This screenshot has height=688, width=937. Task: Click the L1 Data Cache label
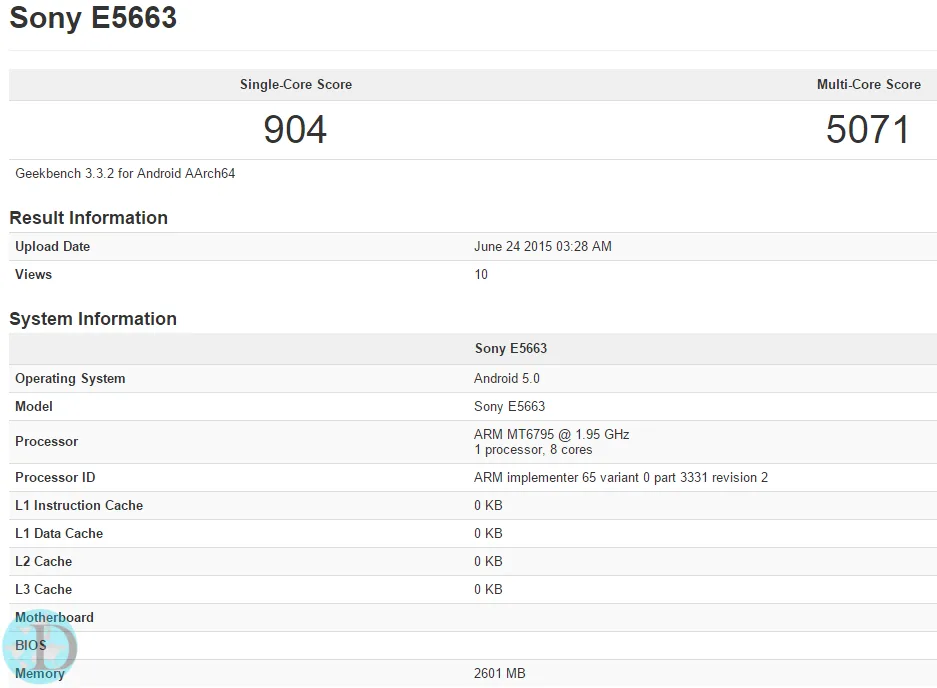pyautogui.click(x=59, y=533)
